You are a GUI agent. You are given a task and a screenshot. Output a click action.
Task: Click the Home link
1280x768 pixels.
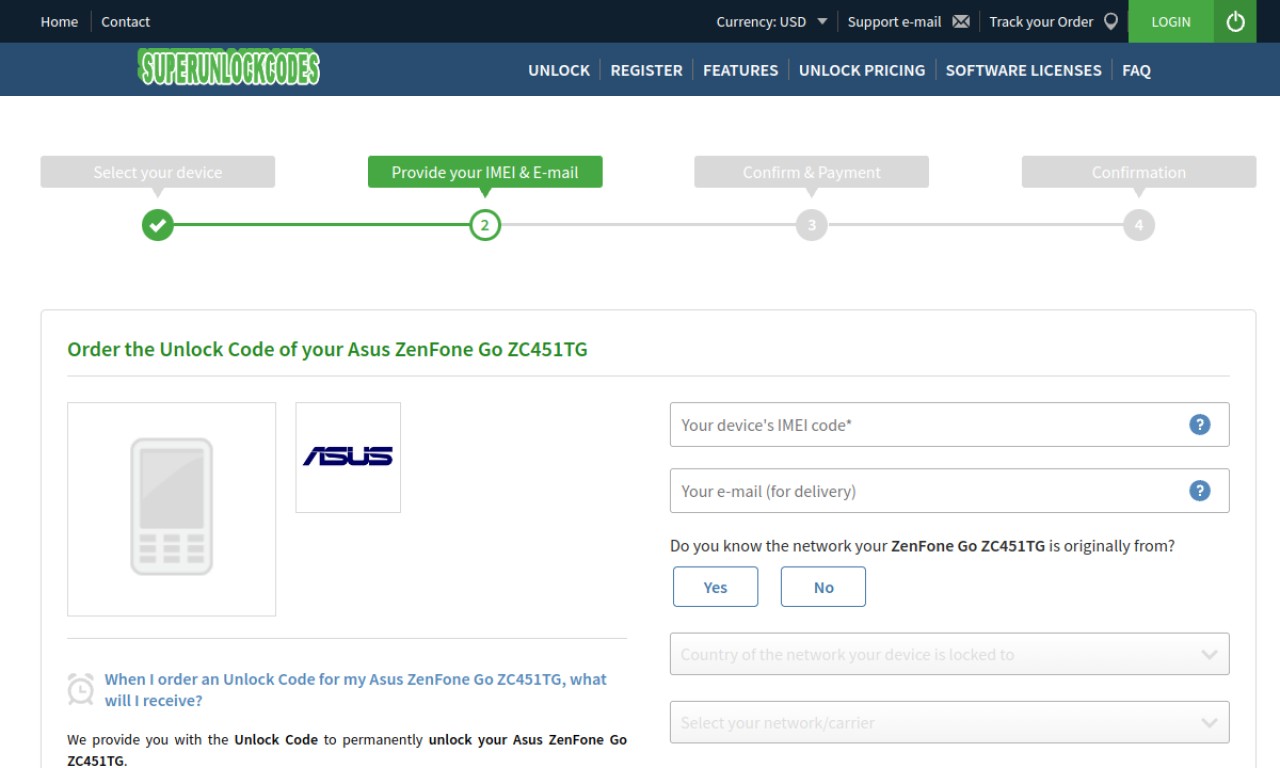pyautogui.click(x=59, y=22)
